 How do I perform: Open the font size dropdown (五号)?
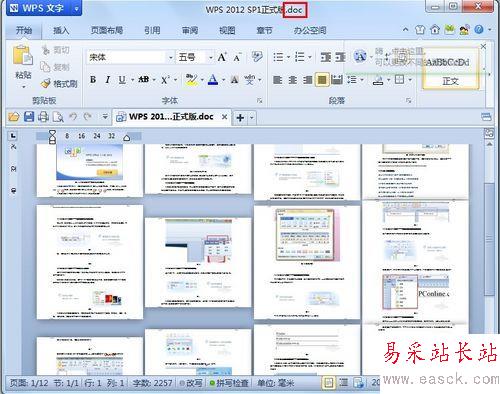pyautogui.click(x=211, y=58)
